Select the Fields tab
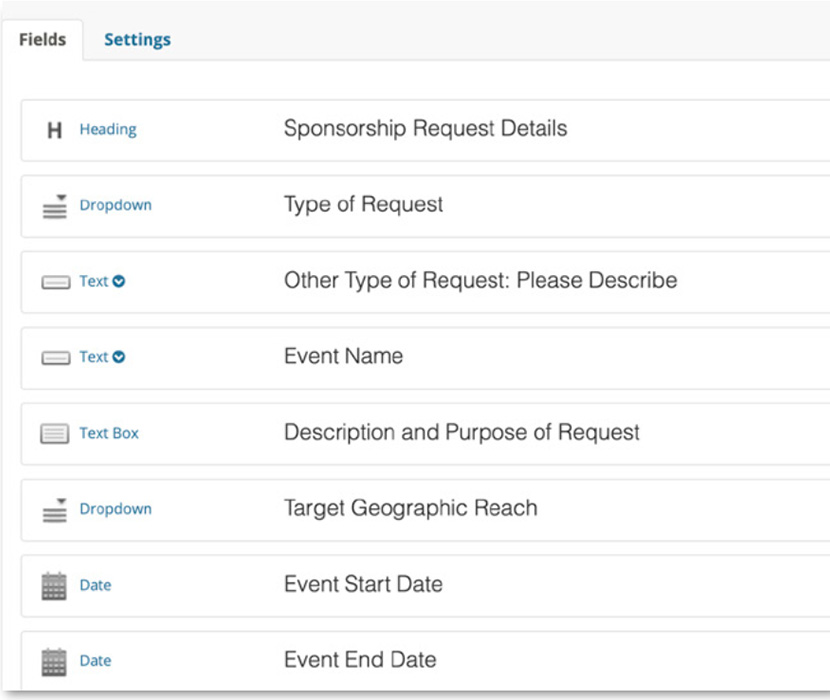The width and height of the screenshot is (830, 700). click(42, 40)
